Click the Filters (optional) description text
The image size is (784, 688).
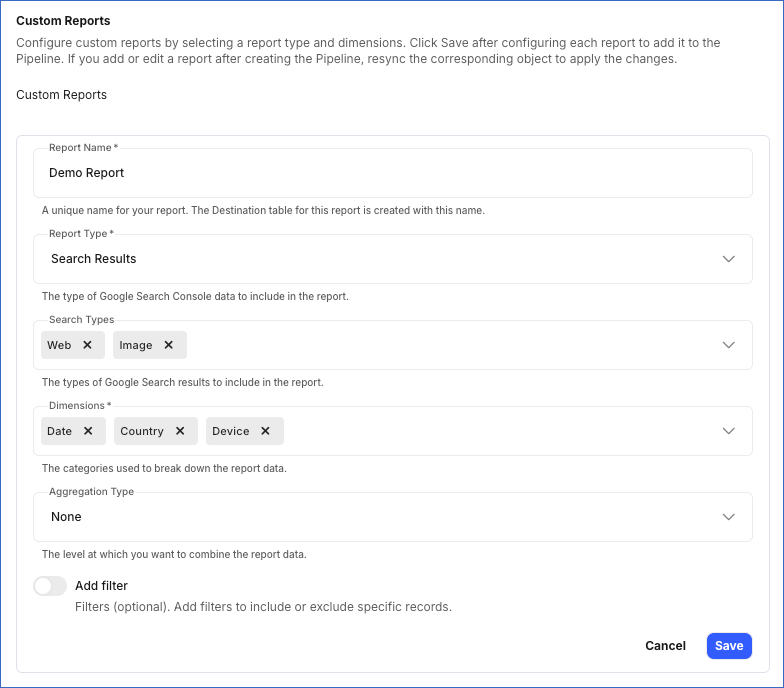pos(264,607)
